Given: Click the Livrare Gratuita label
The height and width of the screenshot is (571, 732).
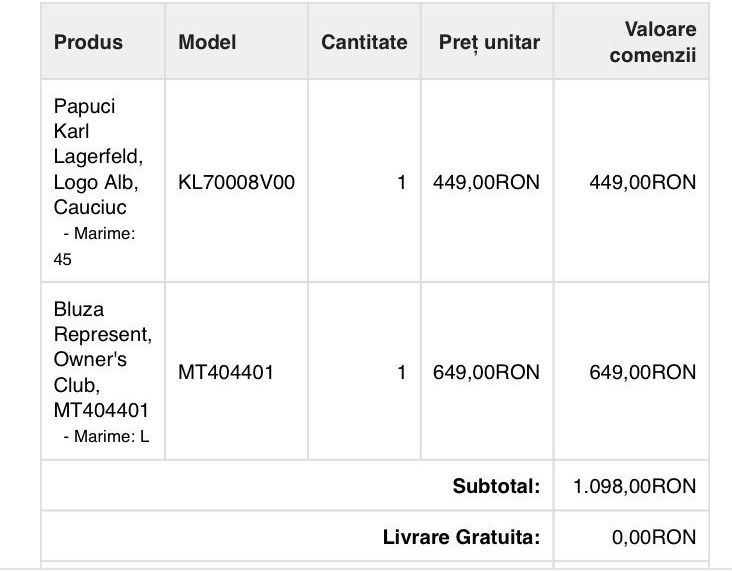Looking at the screenshot, I should (x=461, y=537).
